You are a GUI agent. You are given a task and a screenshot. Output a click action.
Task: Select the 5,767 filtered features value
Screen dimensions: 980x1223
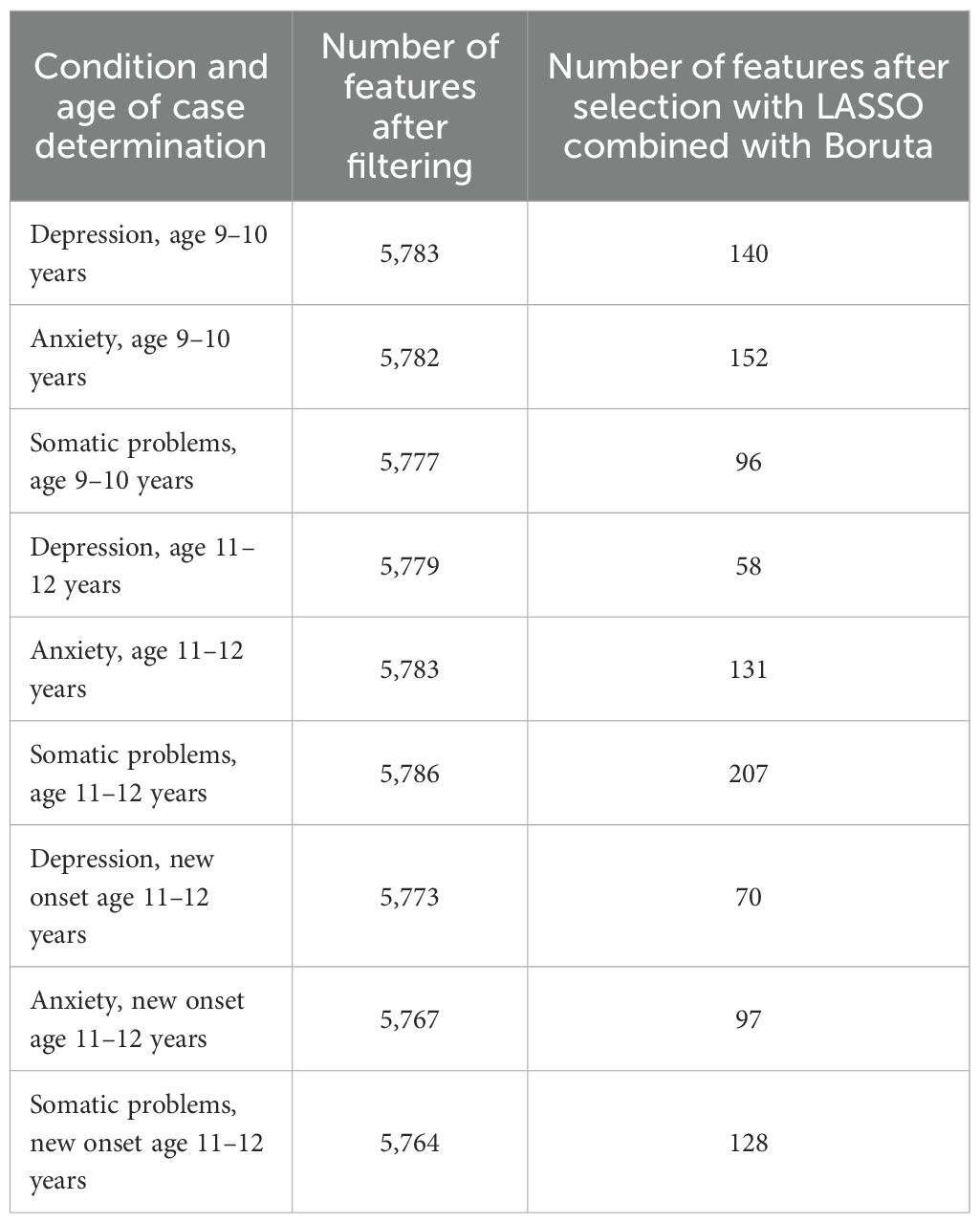pyautogui.click(x=409, y=1019)
